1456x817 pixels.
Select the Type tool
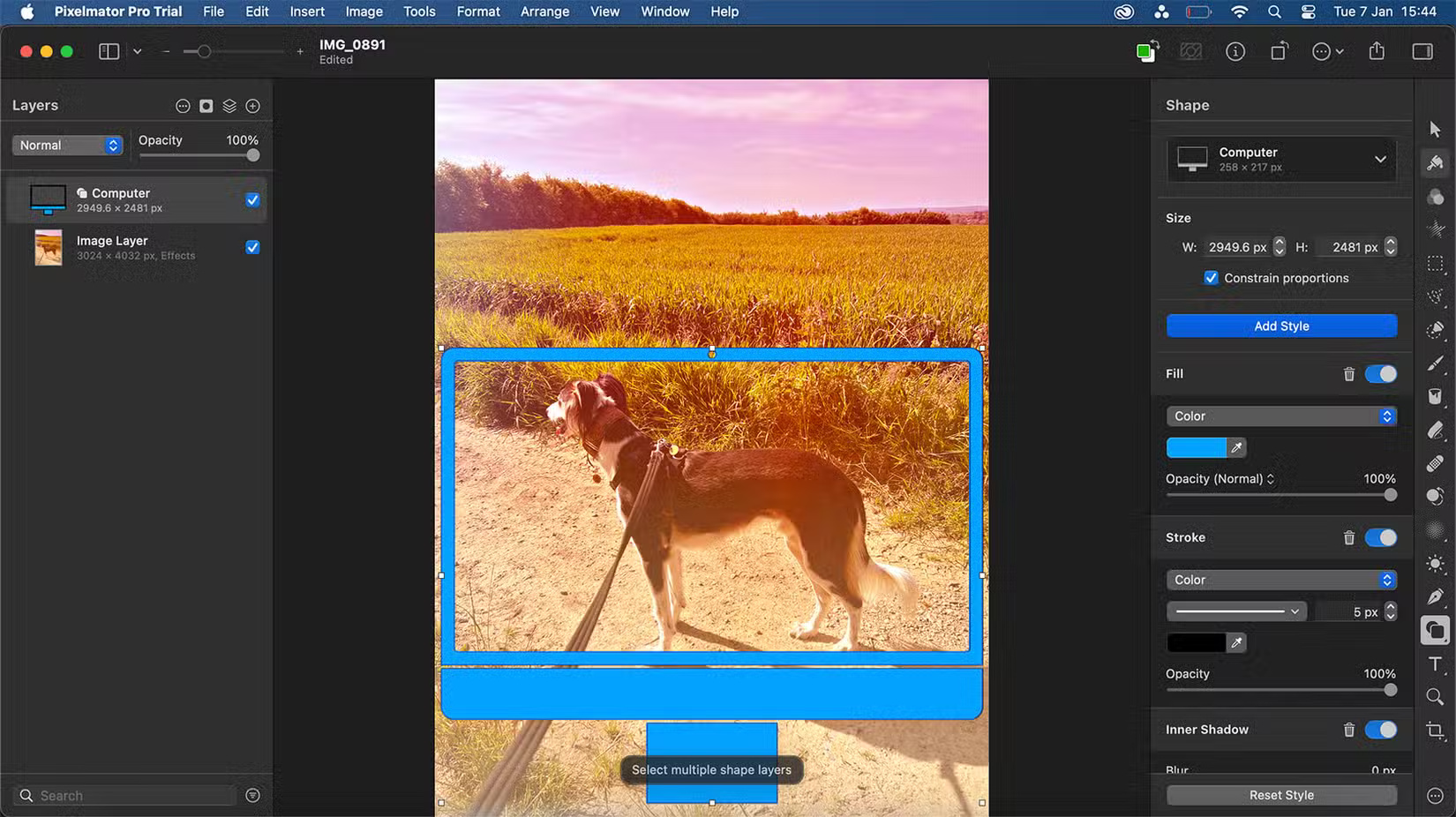tap(1435, 663)
